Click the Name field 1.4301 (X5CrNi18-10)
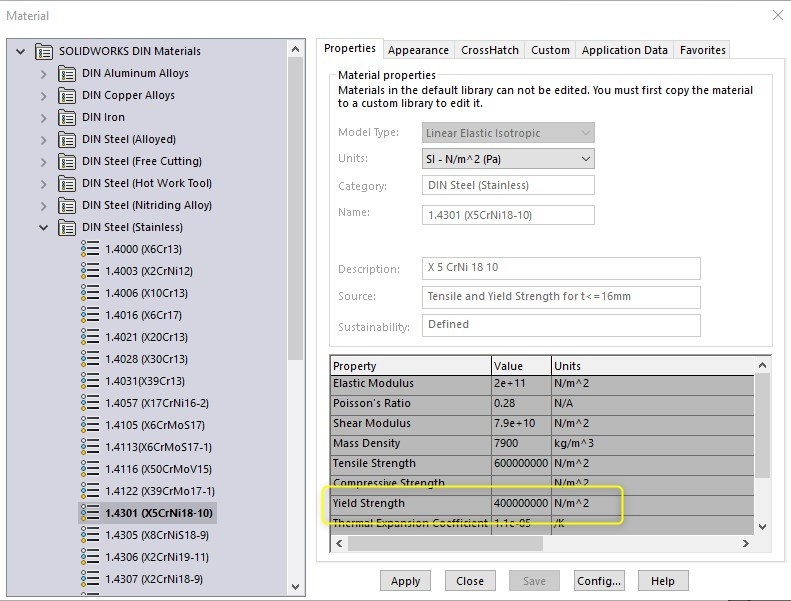The image size is (791, 601). [508, 215]
